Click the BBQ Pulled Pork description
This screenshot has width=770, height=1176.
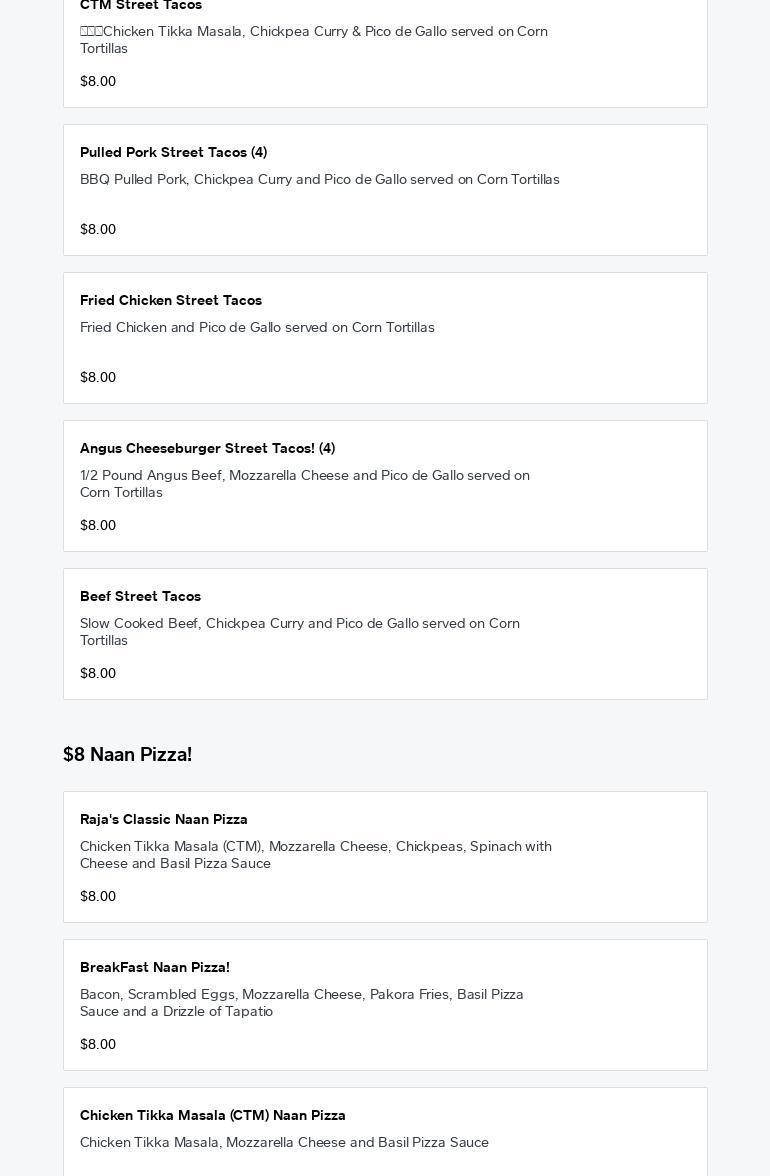320,180
